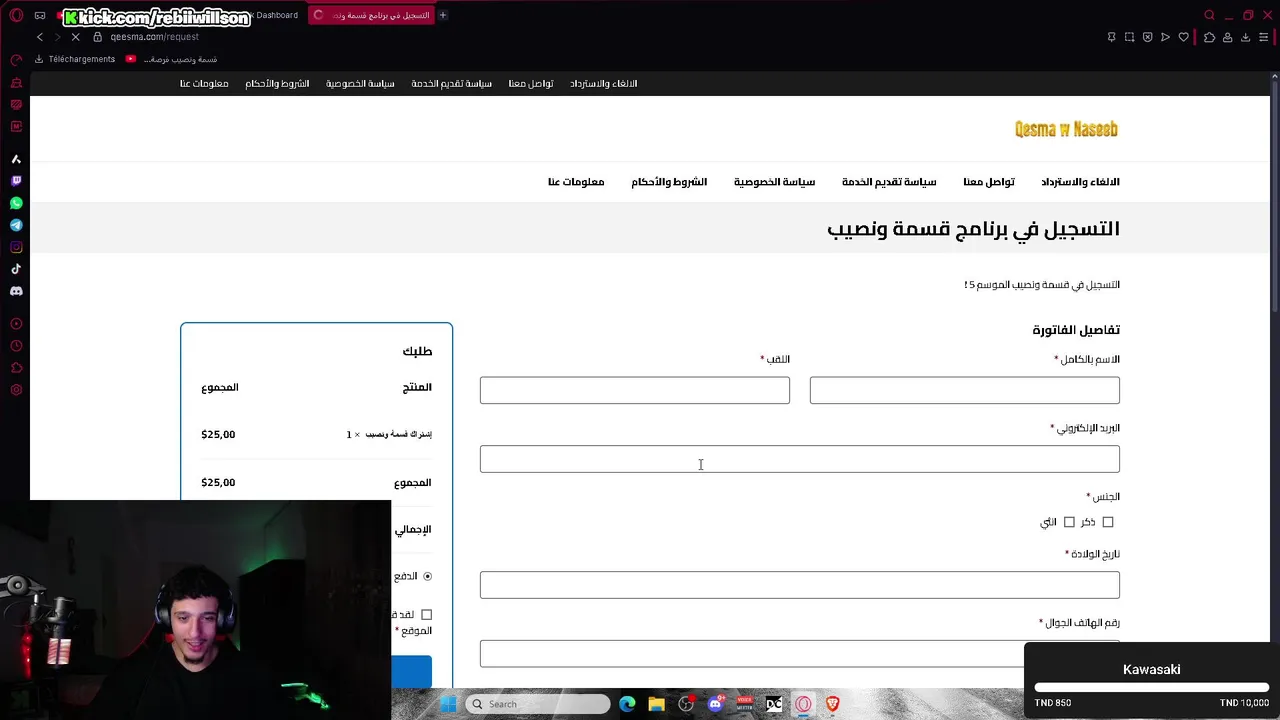The width and height of the screenshot is (1280, 720).
Task: Open the browser downloads icon
Action: (1245, 37)
